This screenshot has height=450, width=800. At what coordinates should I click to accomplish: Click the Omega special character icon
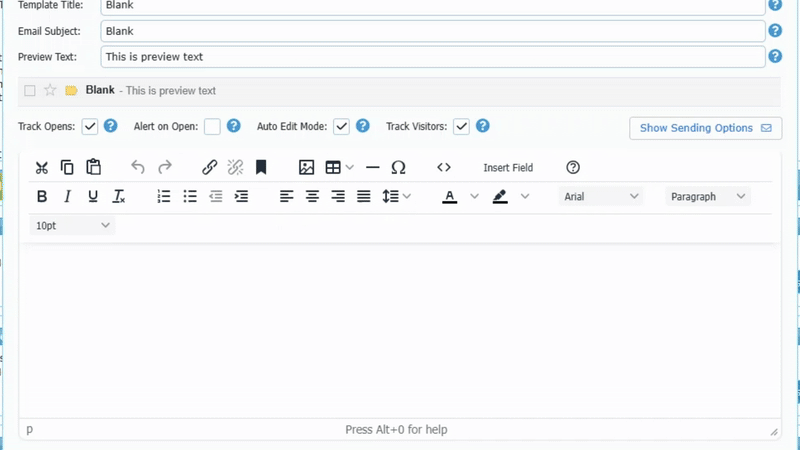[x=398, y=168]
